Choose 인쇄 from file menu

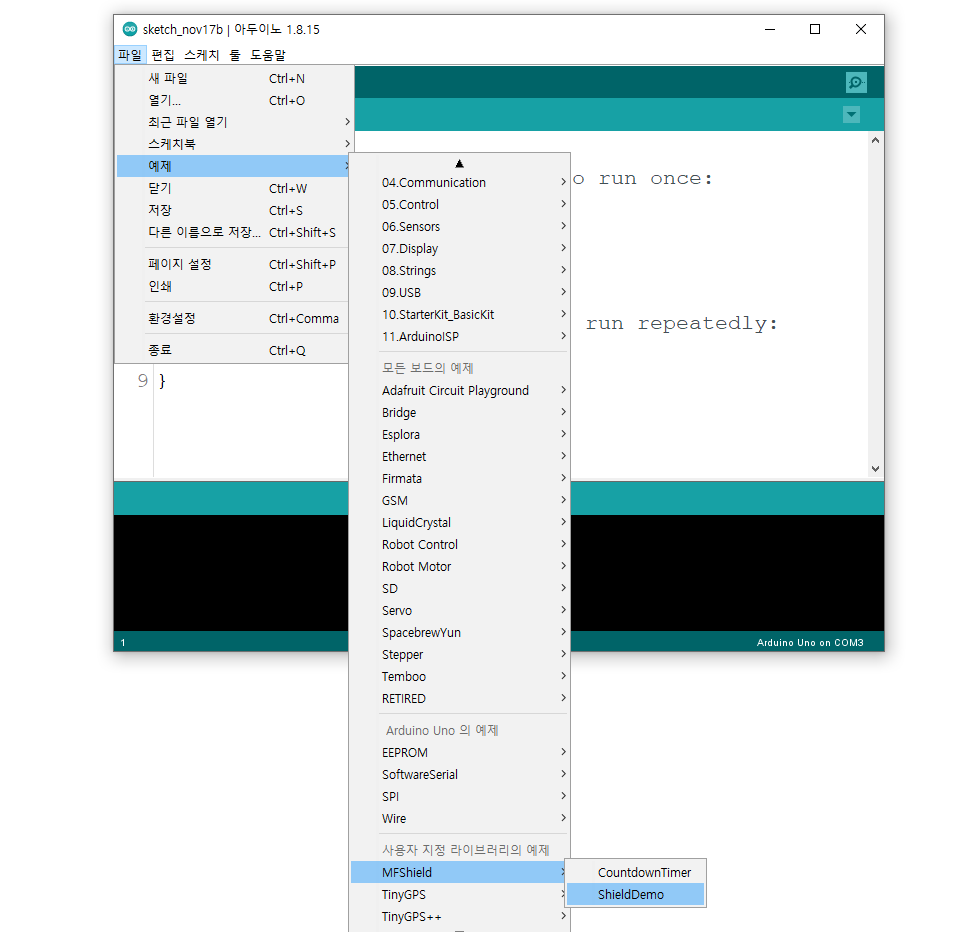pyautogui.click(x=232, y=286)
